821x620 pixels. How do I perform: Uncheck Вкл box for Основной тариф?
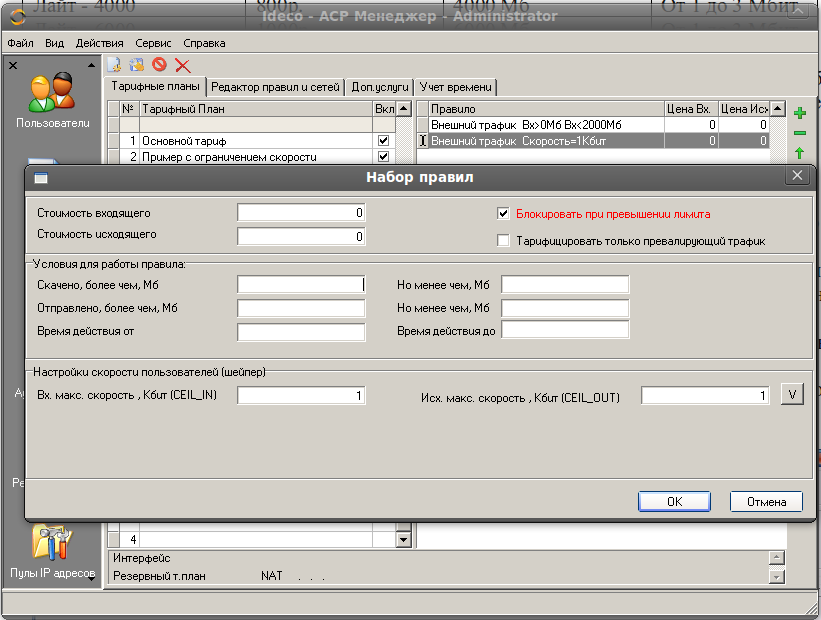click(383, 141)
